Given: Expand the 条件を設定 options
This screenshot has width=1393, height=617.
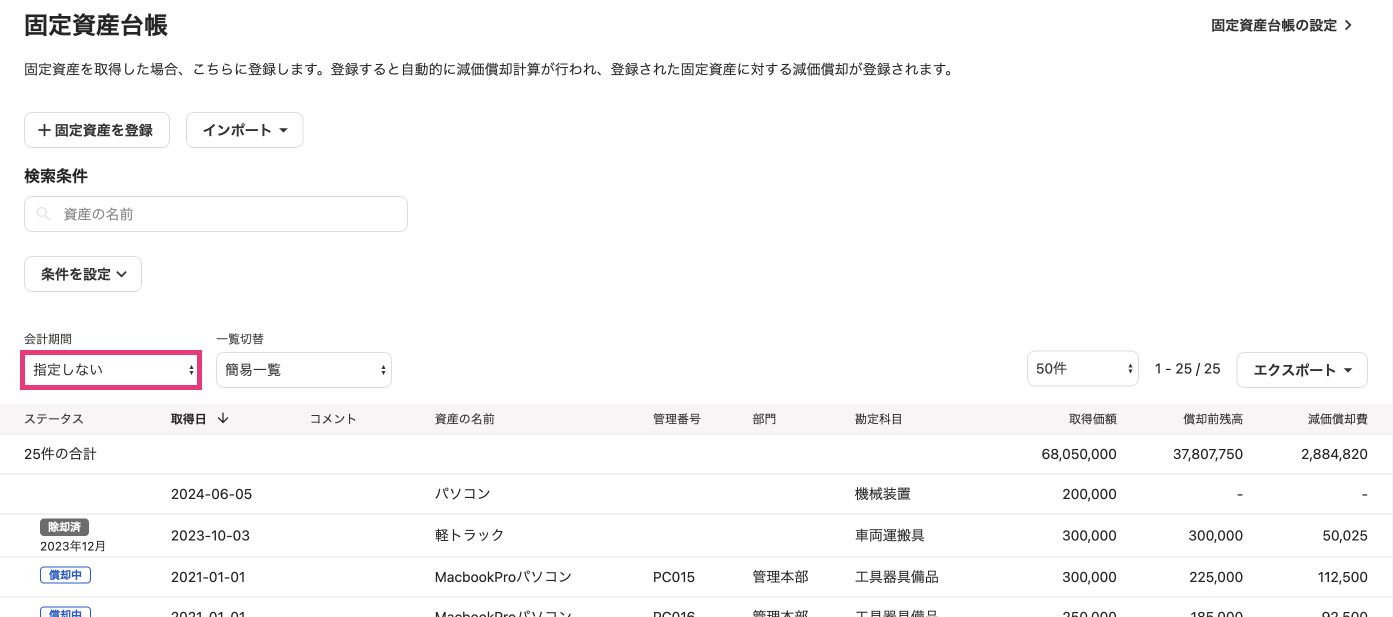Looking at the screenshot, I should (83, 274).
